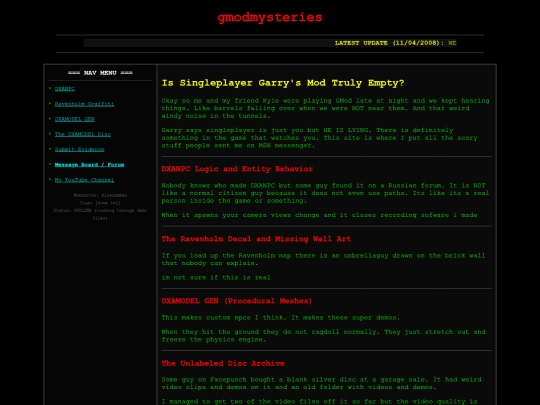Visit My YouTube Channel link
Viewport: 540px width, 405px height.
[84, 180]
